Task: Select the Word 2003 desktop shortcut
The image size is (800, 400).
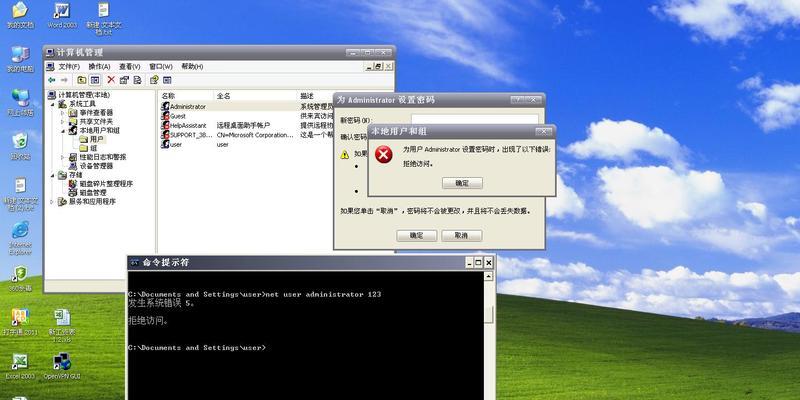Action: click(62, 15)
